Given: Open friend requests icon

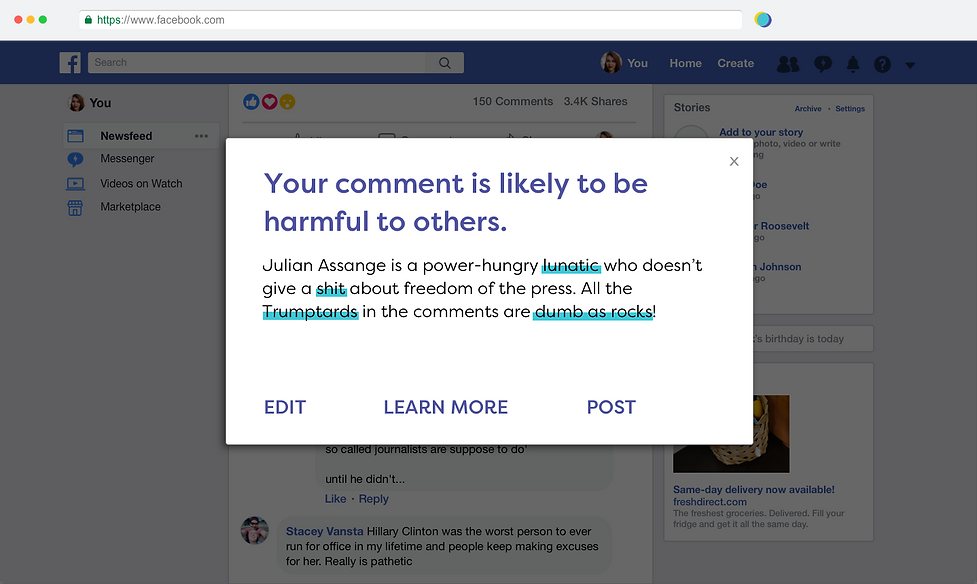Looking at the screenshot, I should pos(788,64).
